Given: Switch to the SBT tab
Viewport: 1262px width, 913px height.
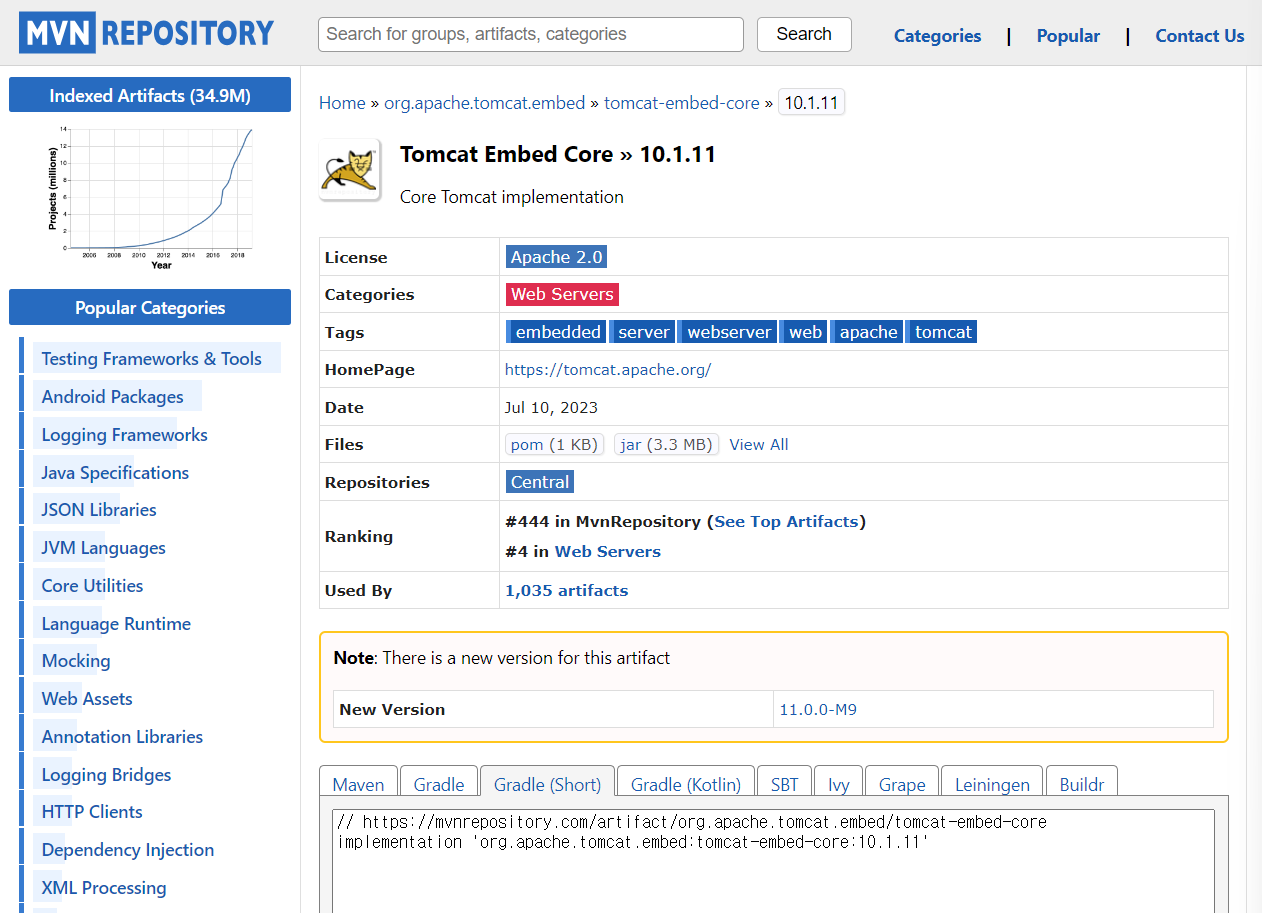Looking at the screenshot, I should pyautogui.click(x=785, y=784).
